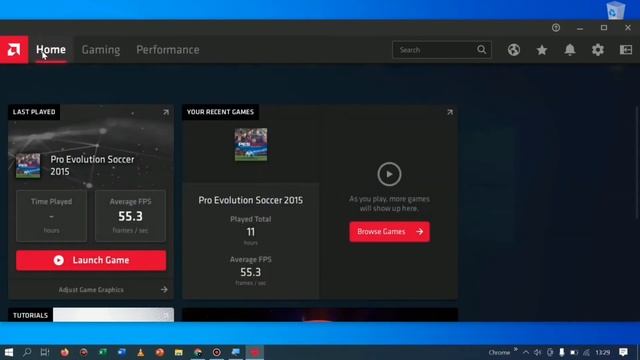Image resolution: width=640 pixels, height=360 pixels.
Task: Open Firefox from the taskbar
Action: 64,352
